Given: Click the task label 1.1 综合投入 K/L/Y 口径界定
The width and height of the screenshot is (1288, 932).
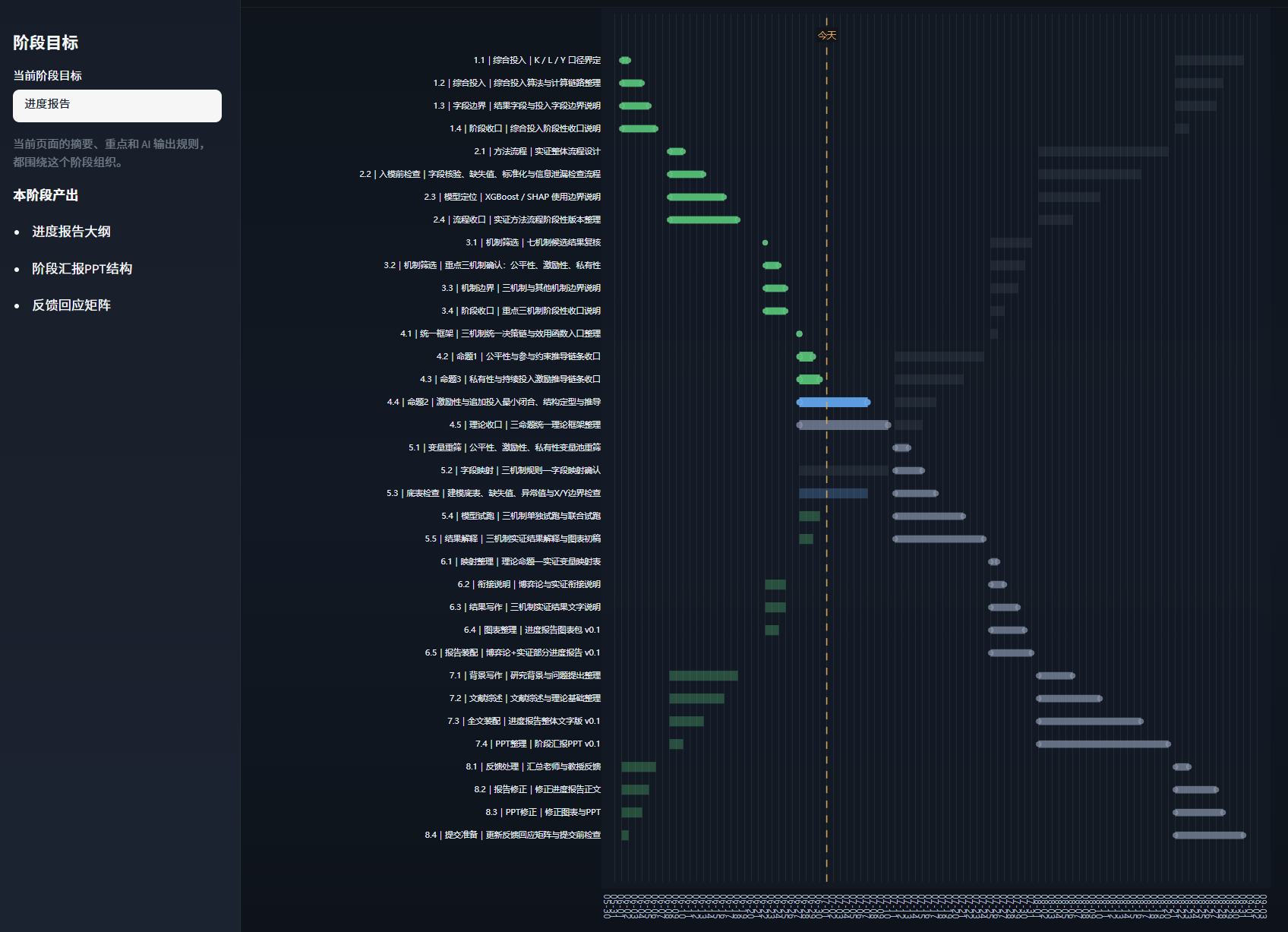Looking at the screenshot, I should coord(537,60).
